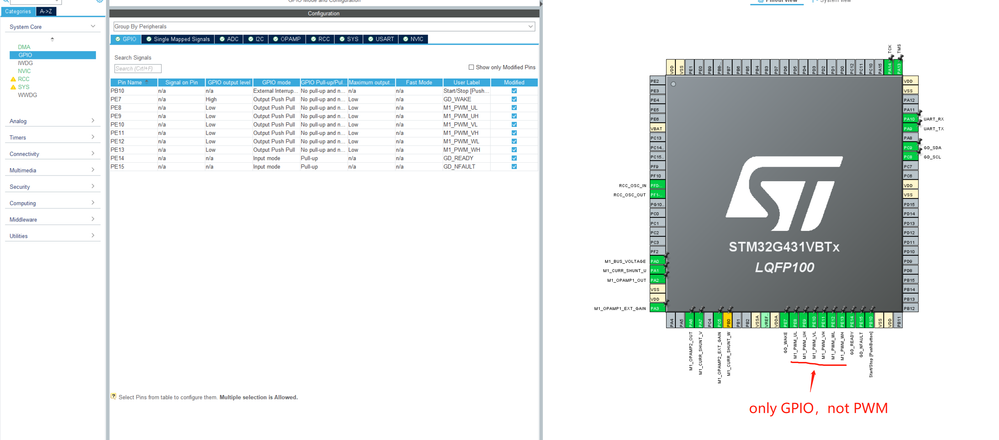
Task: Expand the Utilities category
Action: [x=93, y=236]
